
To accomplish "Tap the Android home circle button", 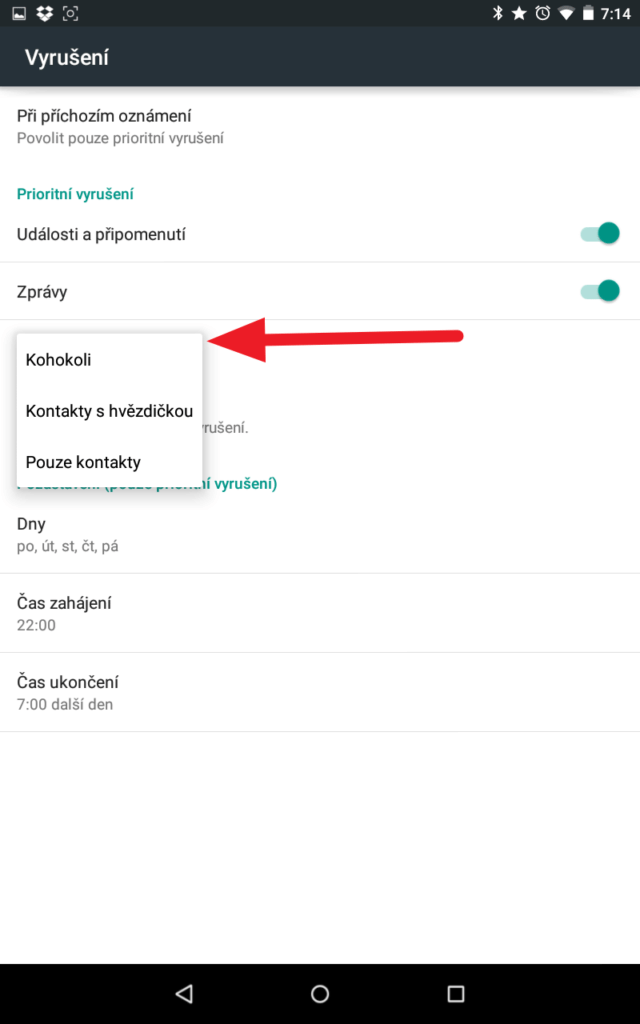I will tap(320, 993).
